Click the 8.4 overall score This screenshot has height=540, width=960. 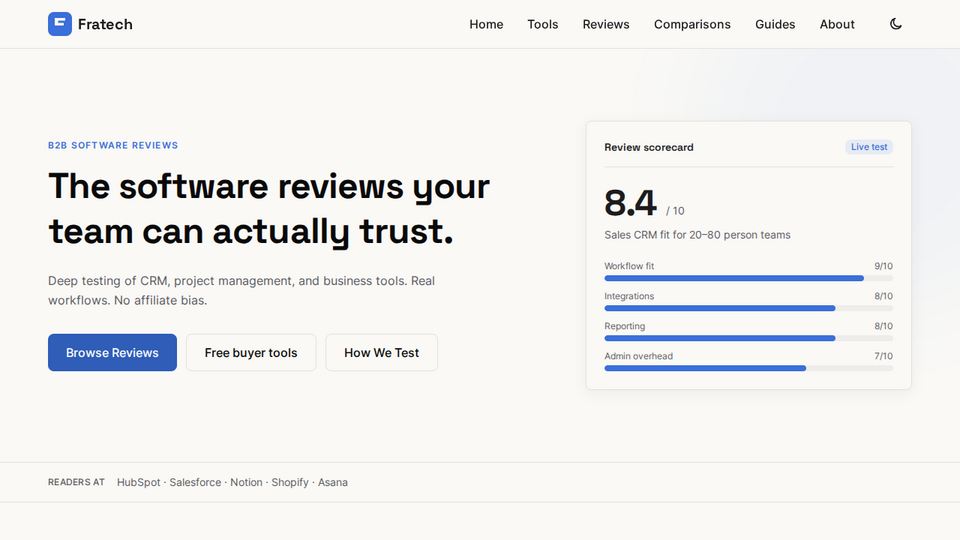click(630, 203)
